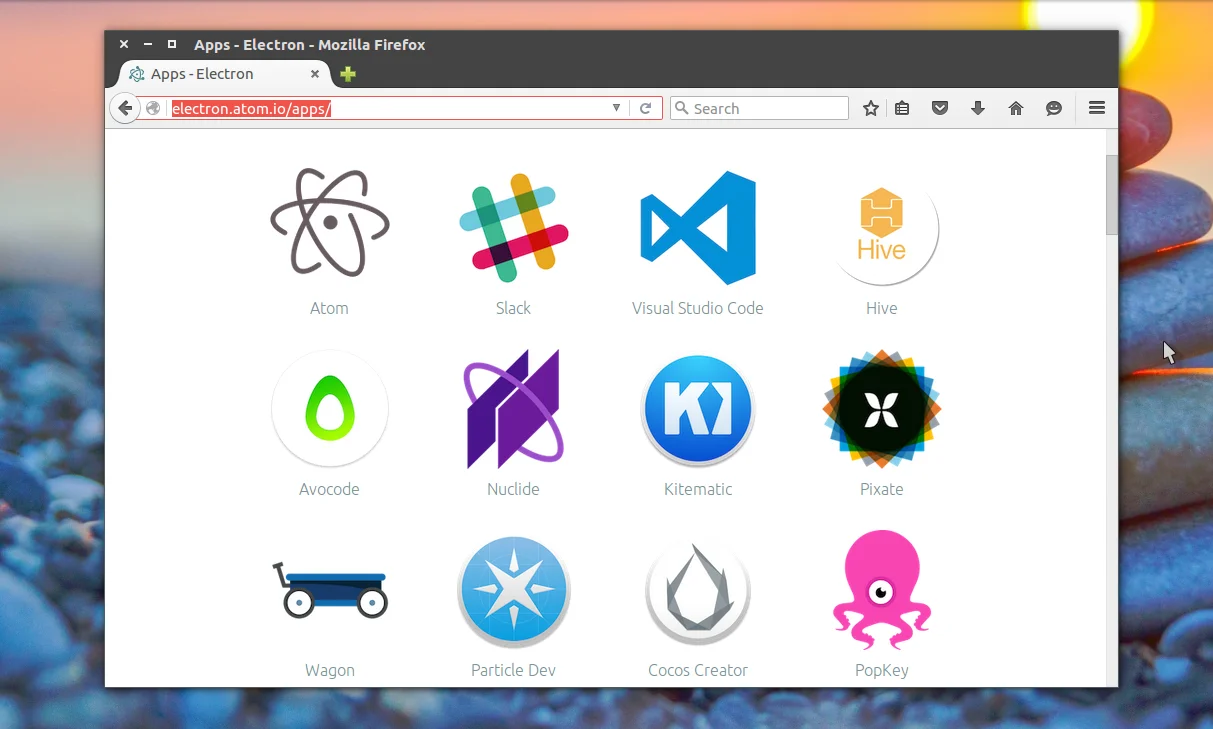Select the Visual Studio Code logo

[698, 228]
